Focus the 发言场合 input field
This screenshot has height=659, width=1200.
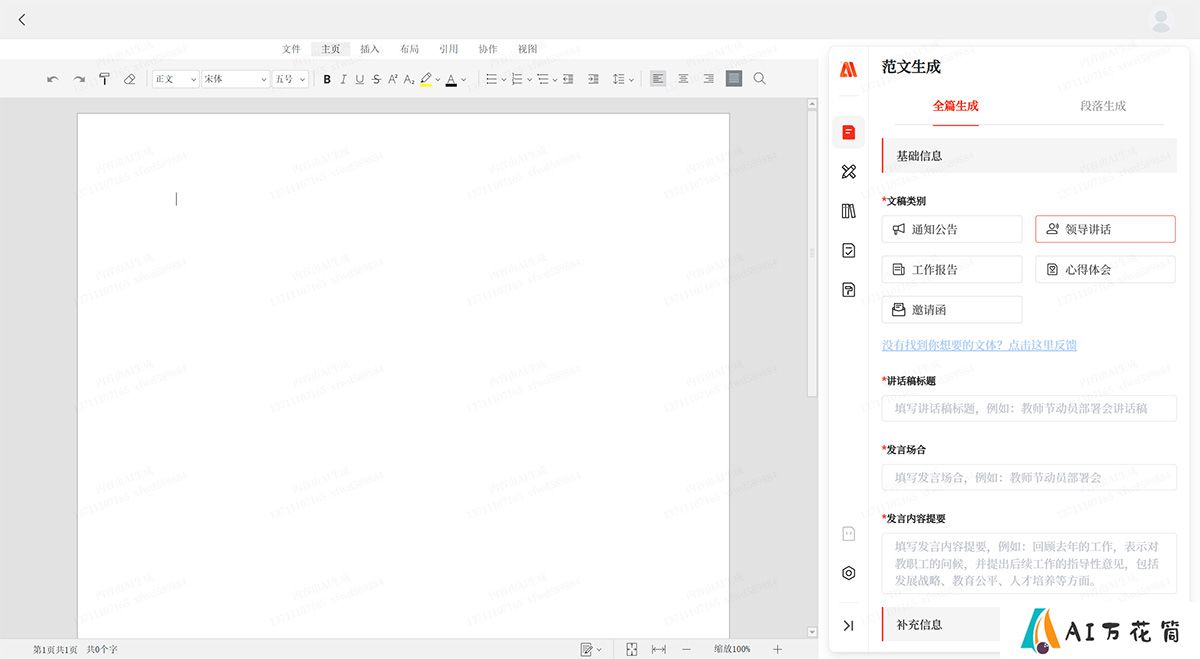click(1029, 477)
